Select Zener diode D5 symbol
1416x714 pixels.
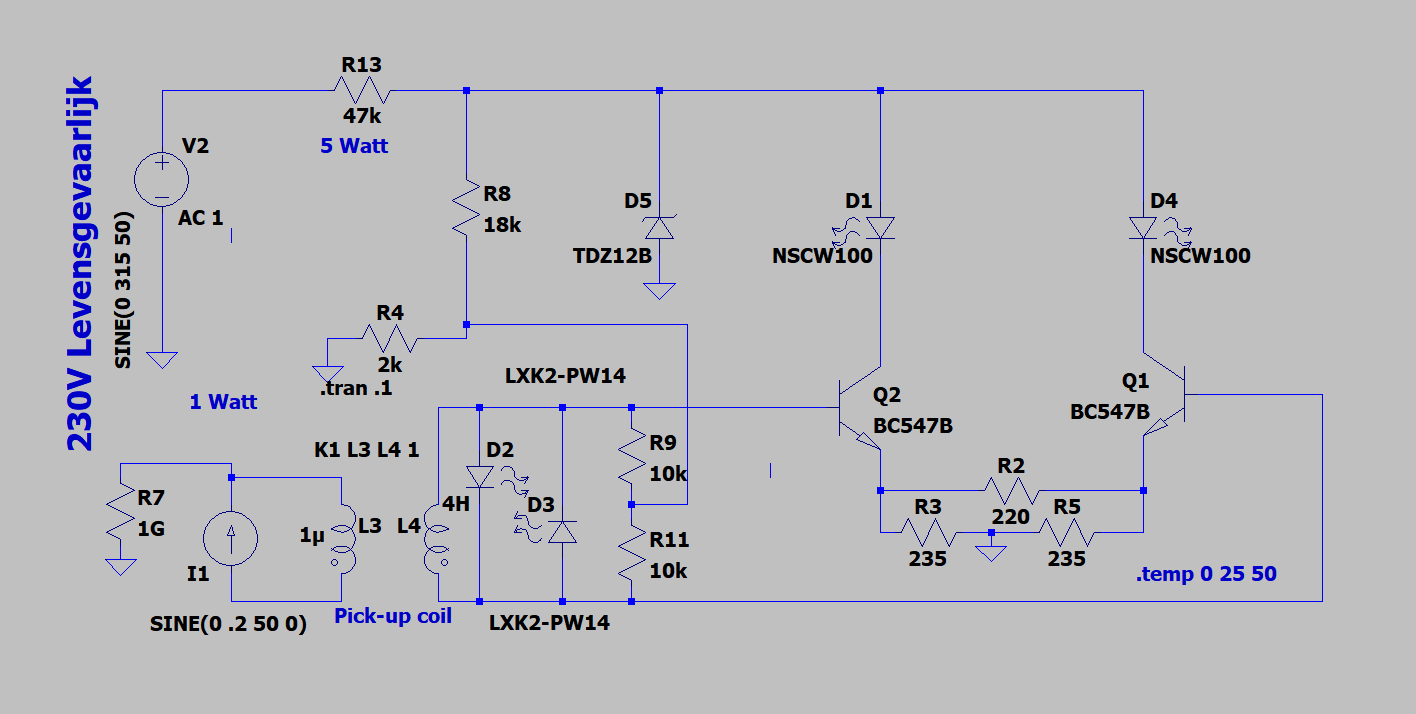pyautogui.click(x=659, y=227)
